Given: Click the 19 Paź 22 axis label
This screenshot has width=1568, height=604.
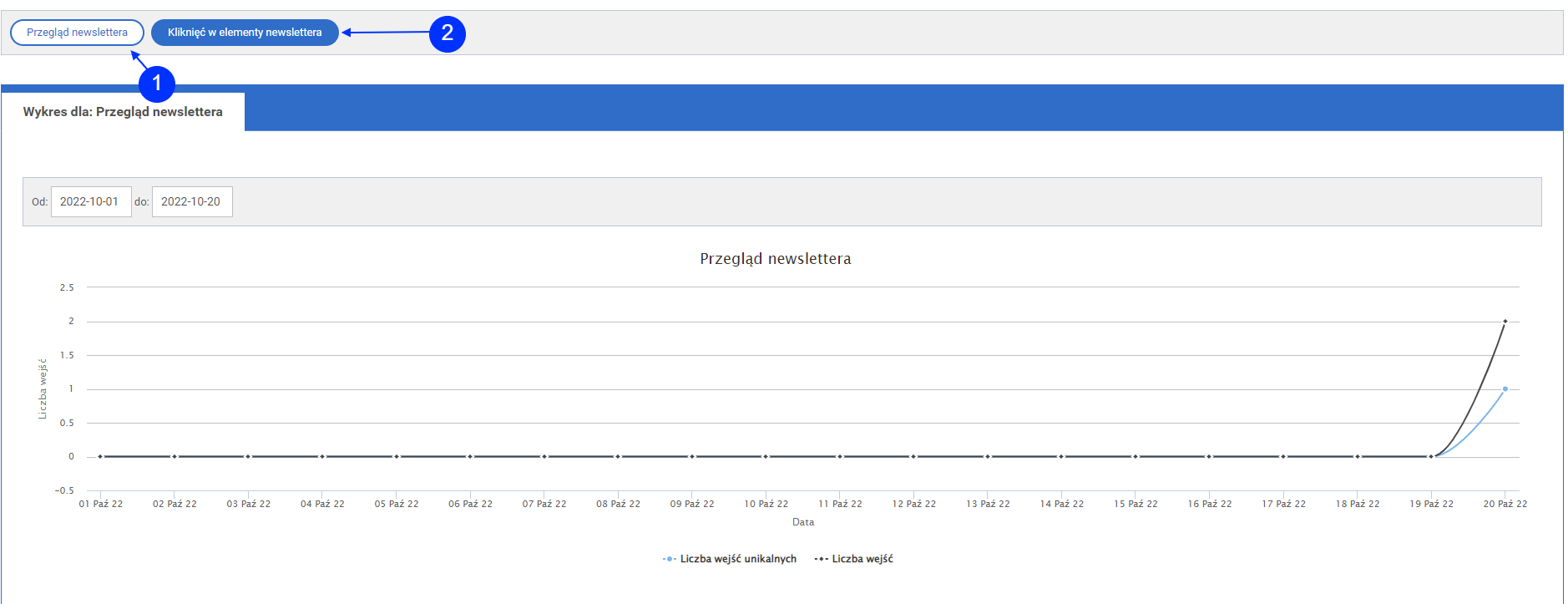Looking at the screenshot, I should (1432, 504).
